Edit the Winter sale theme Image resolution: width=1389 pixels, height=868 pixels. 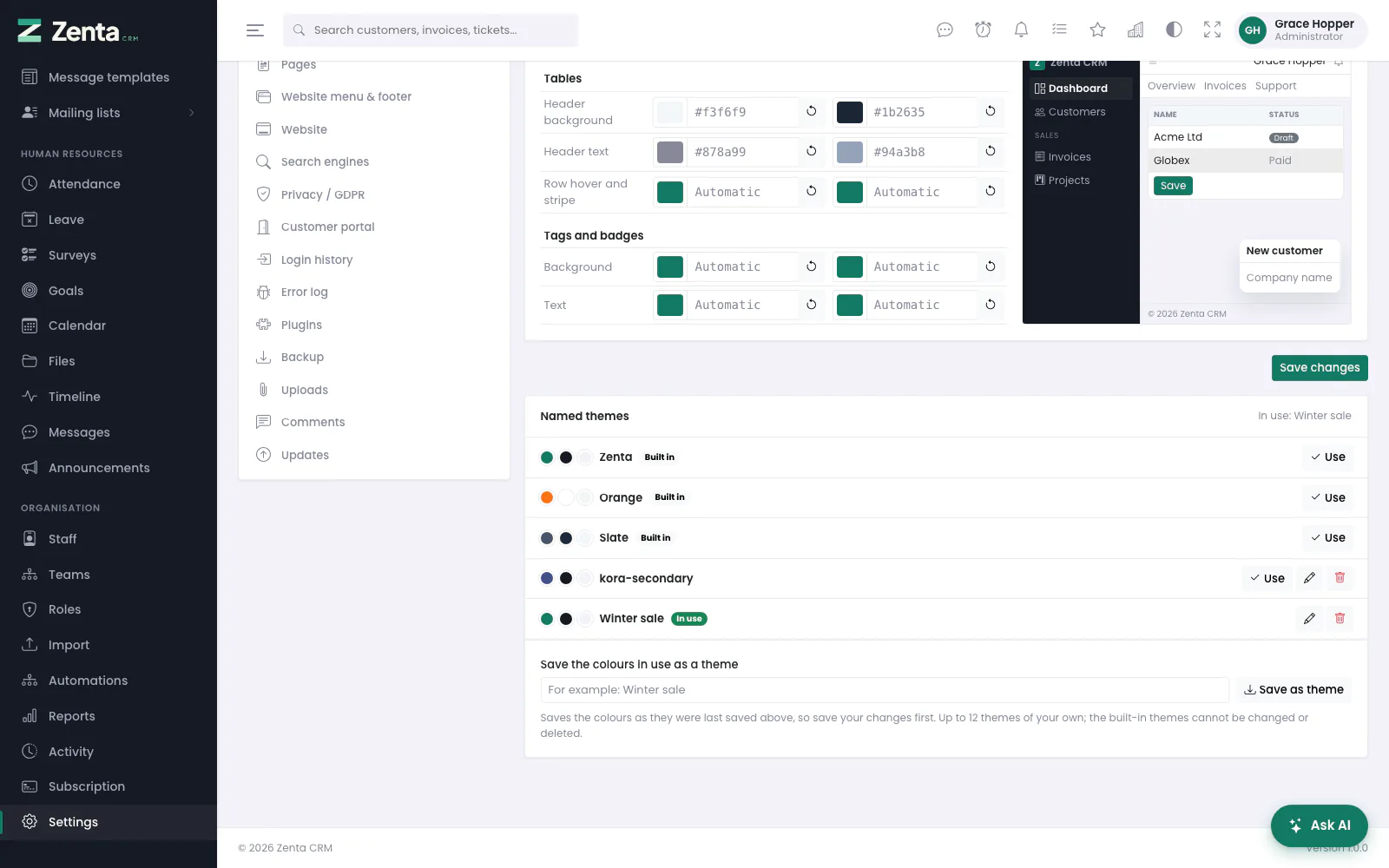(1309, 619)
